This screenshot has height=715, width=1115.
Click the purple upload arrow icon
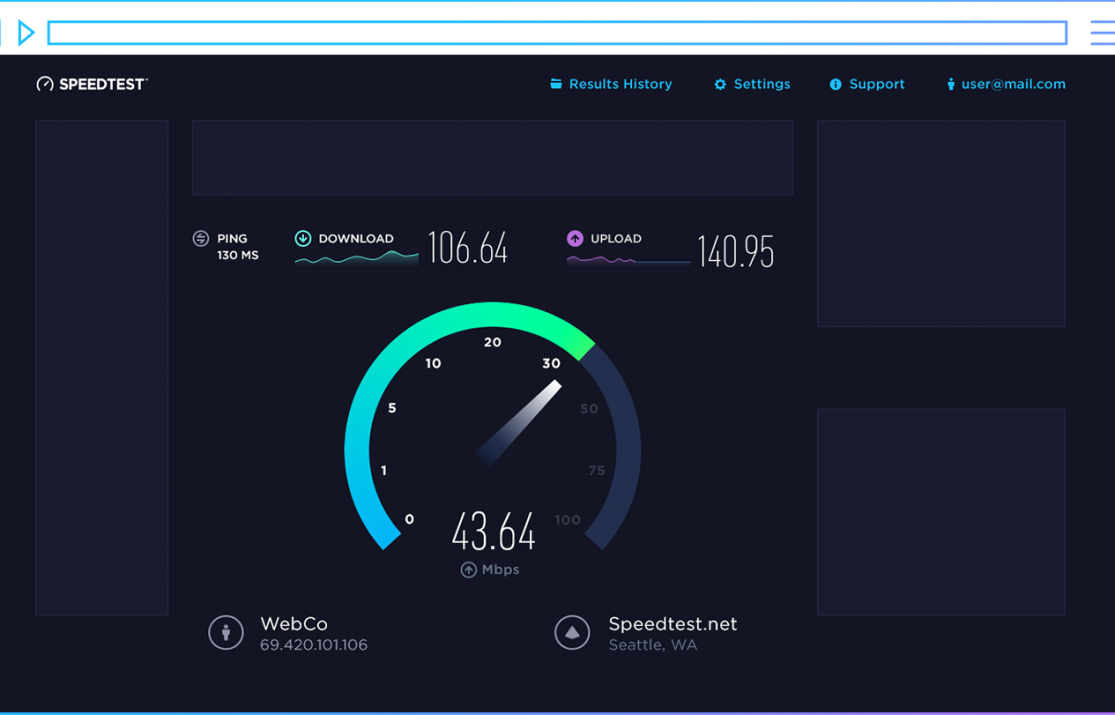coord(575,239)
